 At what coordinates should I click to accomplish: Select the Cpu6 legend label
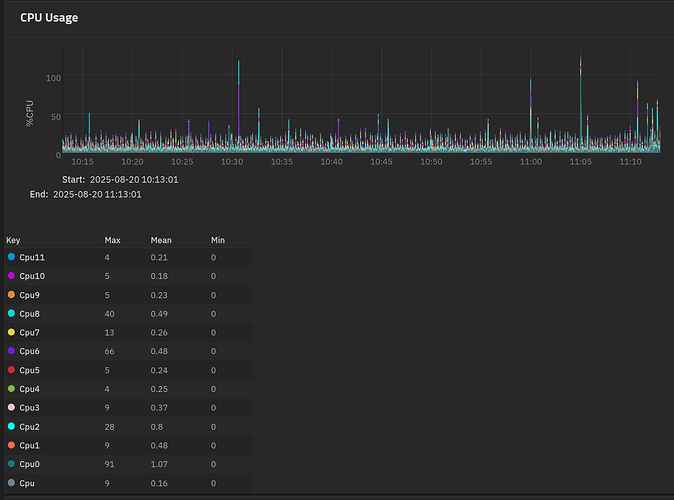[x=29, y=351]
